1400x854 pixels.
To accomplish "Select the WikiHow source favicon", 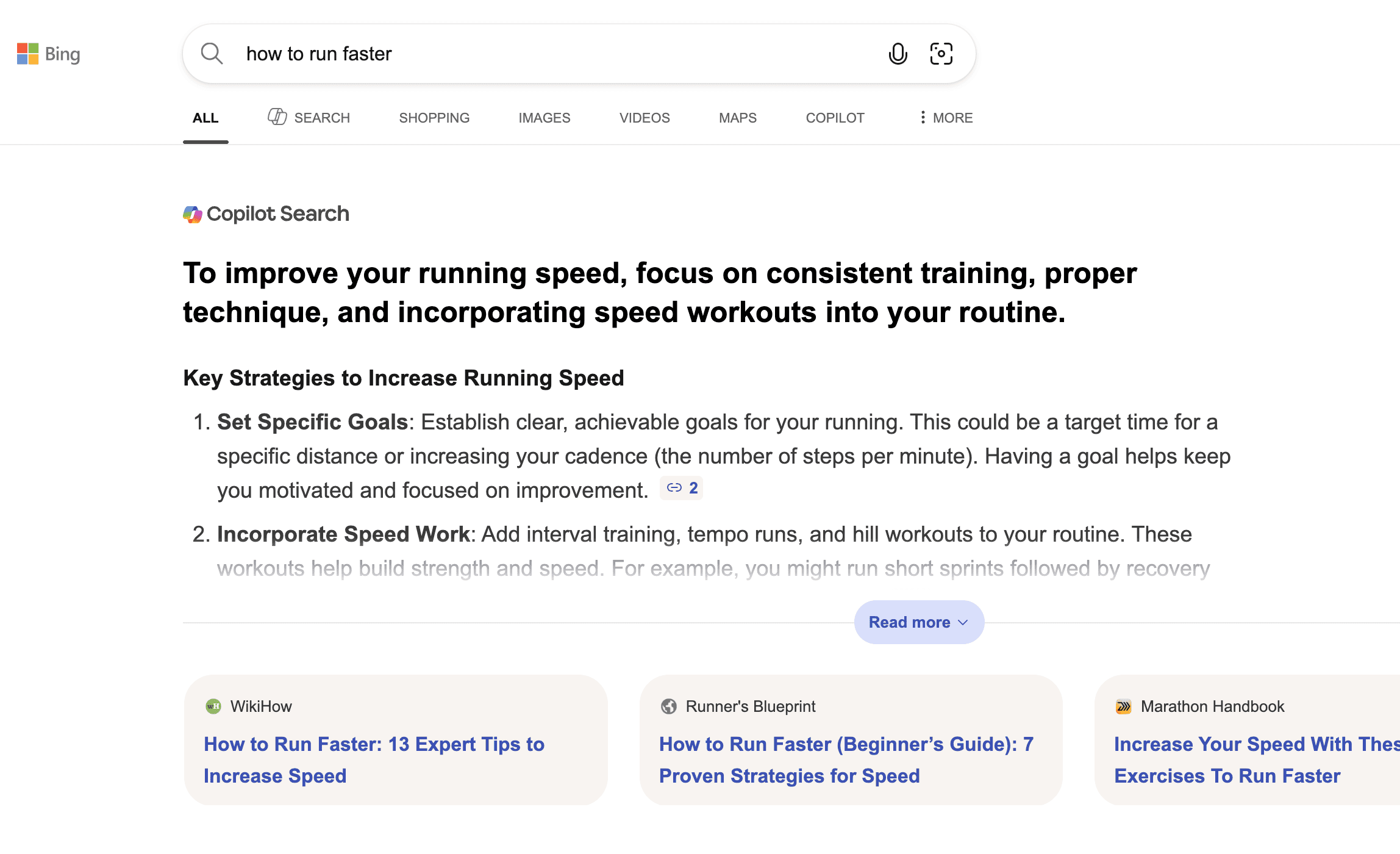I will coord(213,706).
